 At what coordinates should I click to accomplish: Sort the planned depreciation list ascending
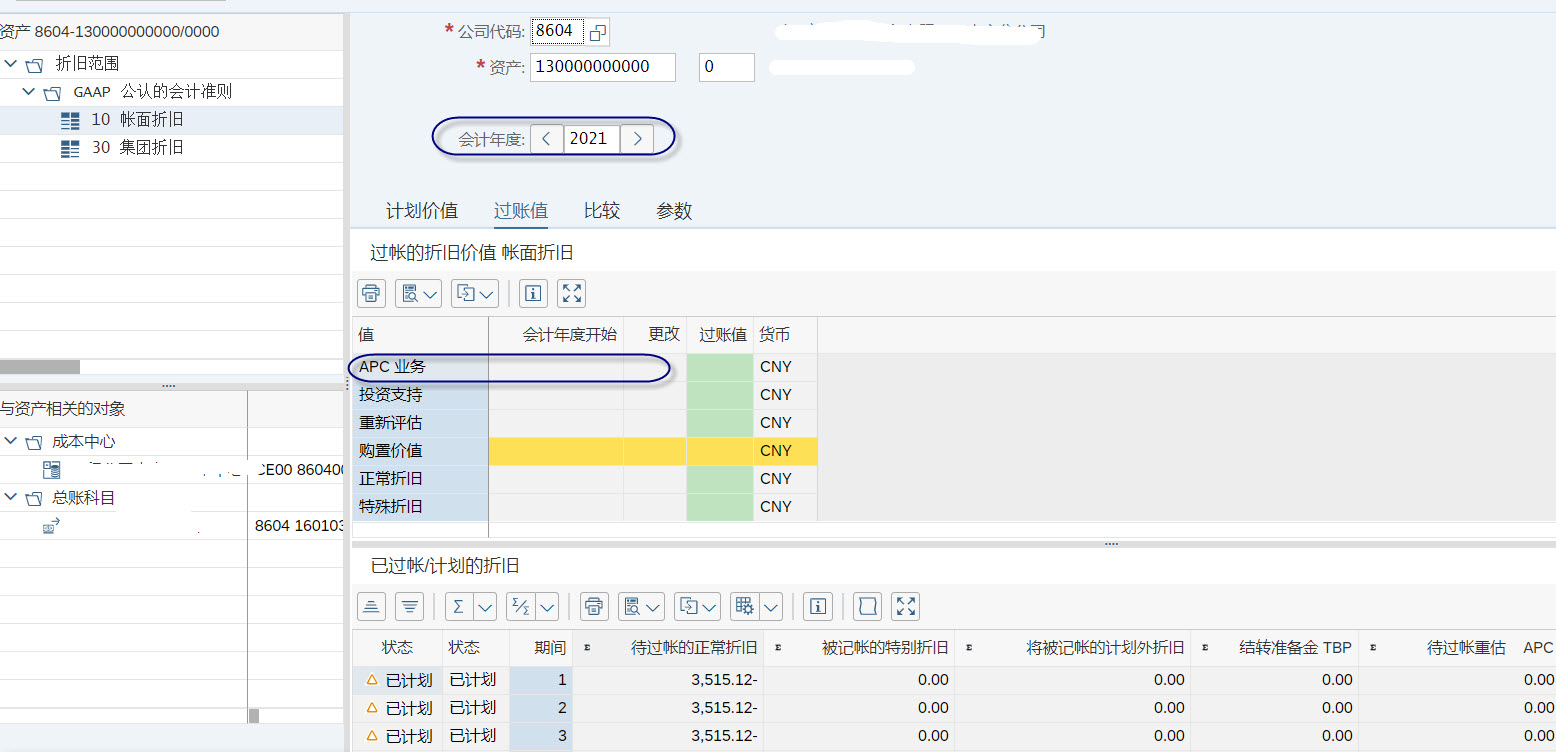click(x=371, y=606)
